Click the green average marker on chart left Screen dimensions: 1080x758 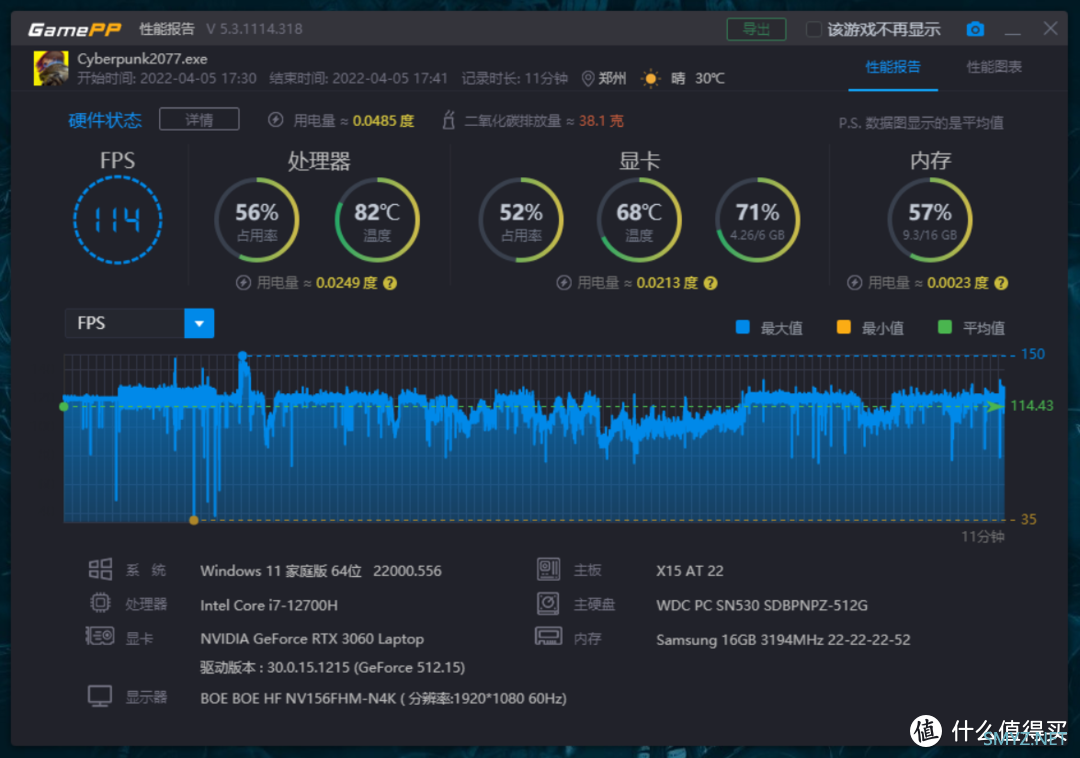tap(64, 406)
